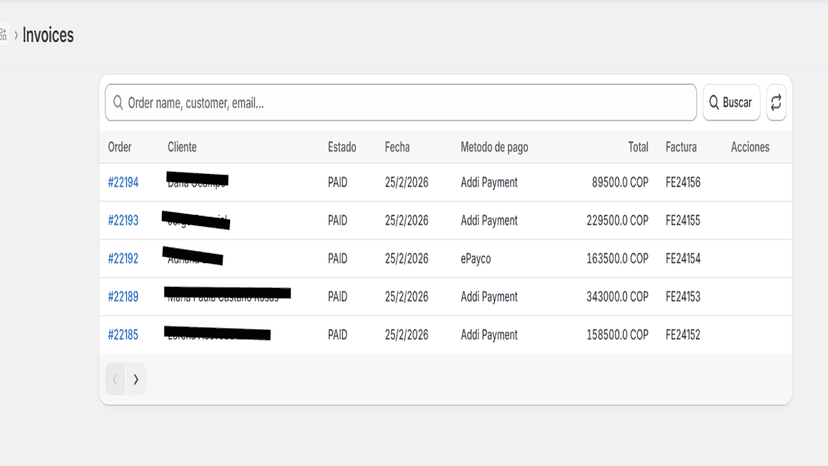This screenshot has width=828, height=466.
Task: Click PAID status in order #22192 row
Action: (x=337, y=258)
